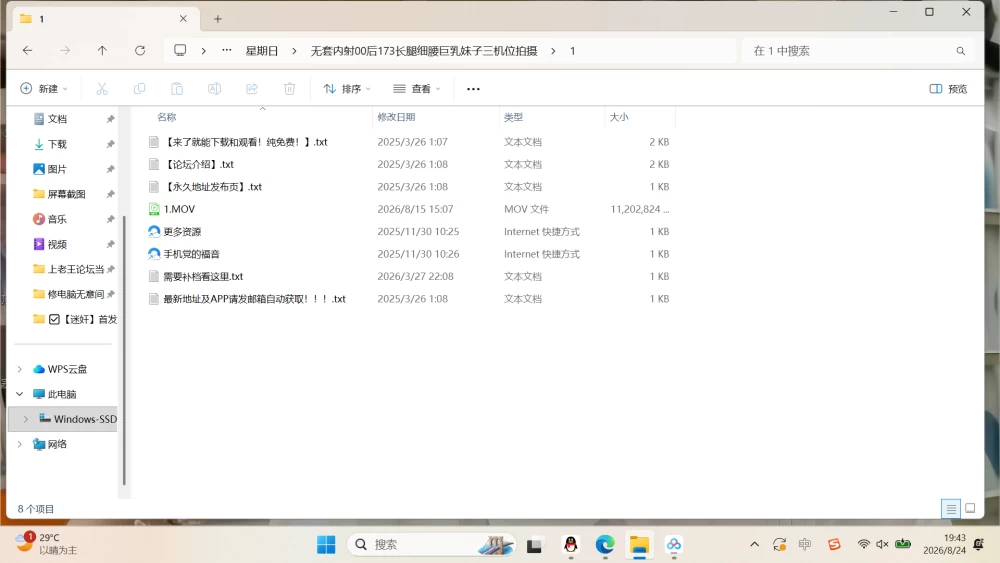Switch to large icons view in status bar
Image resolution: width=1000 pixels, height=563 pixels.
pyautogui.click(x=970, y=508)
